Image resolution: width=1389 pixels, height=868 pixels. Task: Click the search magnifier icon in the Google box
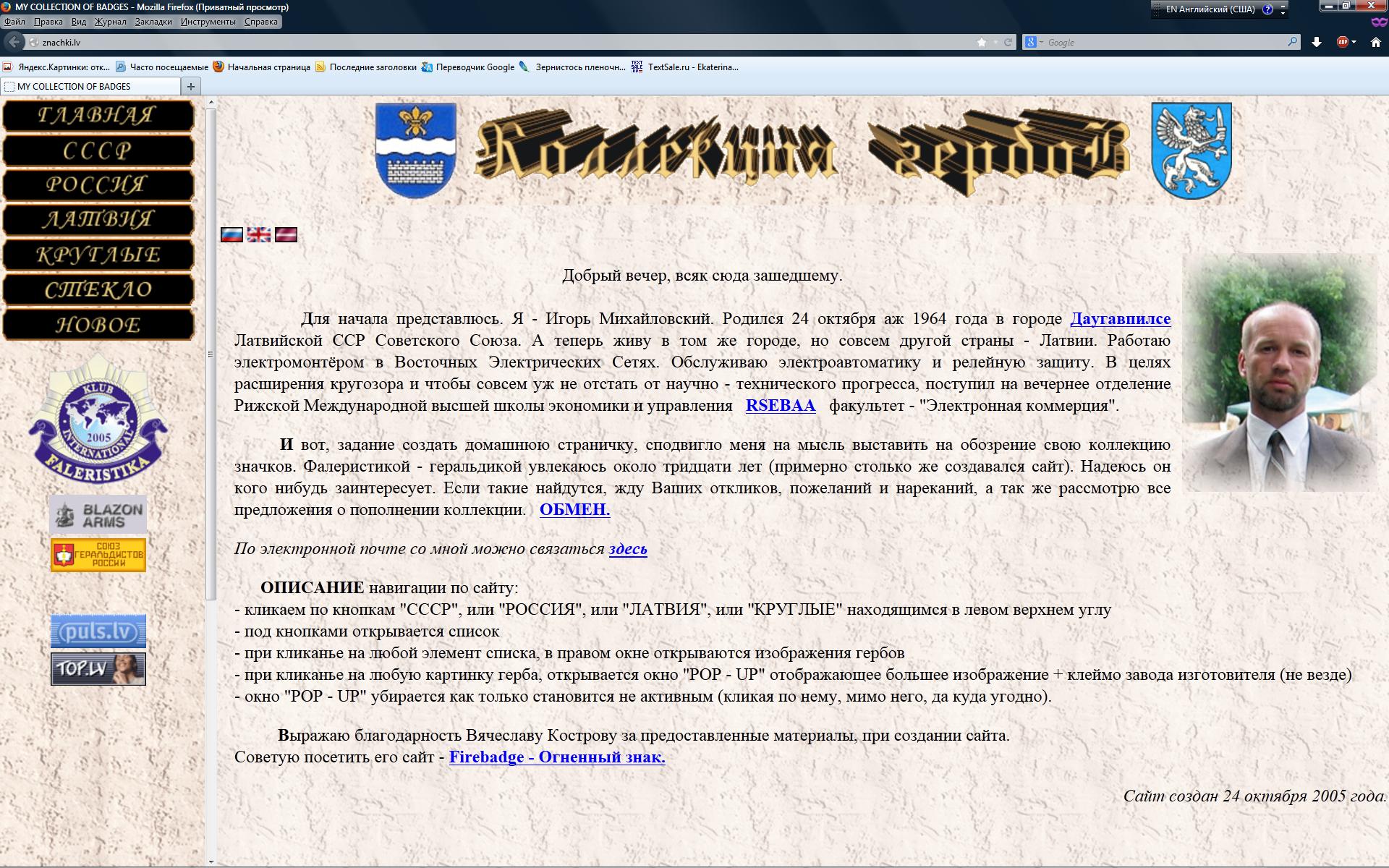[1292, 43]
